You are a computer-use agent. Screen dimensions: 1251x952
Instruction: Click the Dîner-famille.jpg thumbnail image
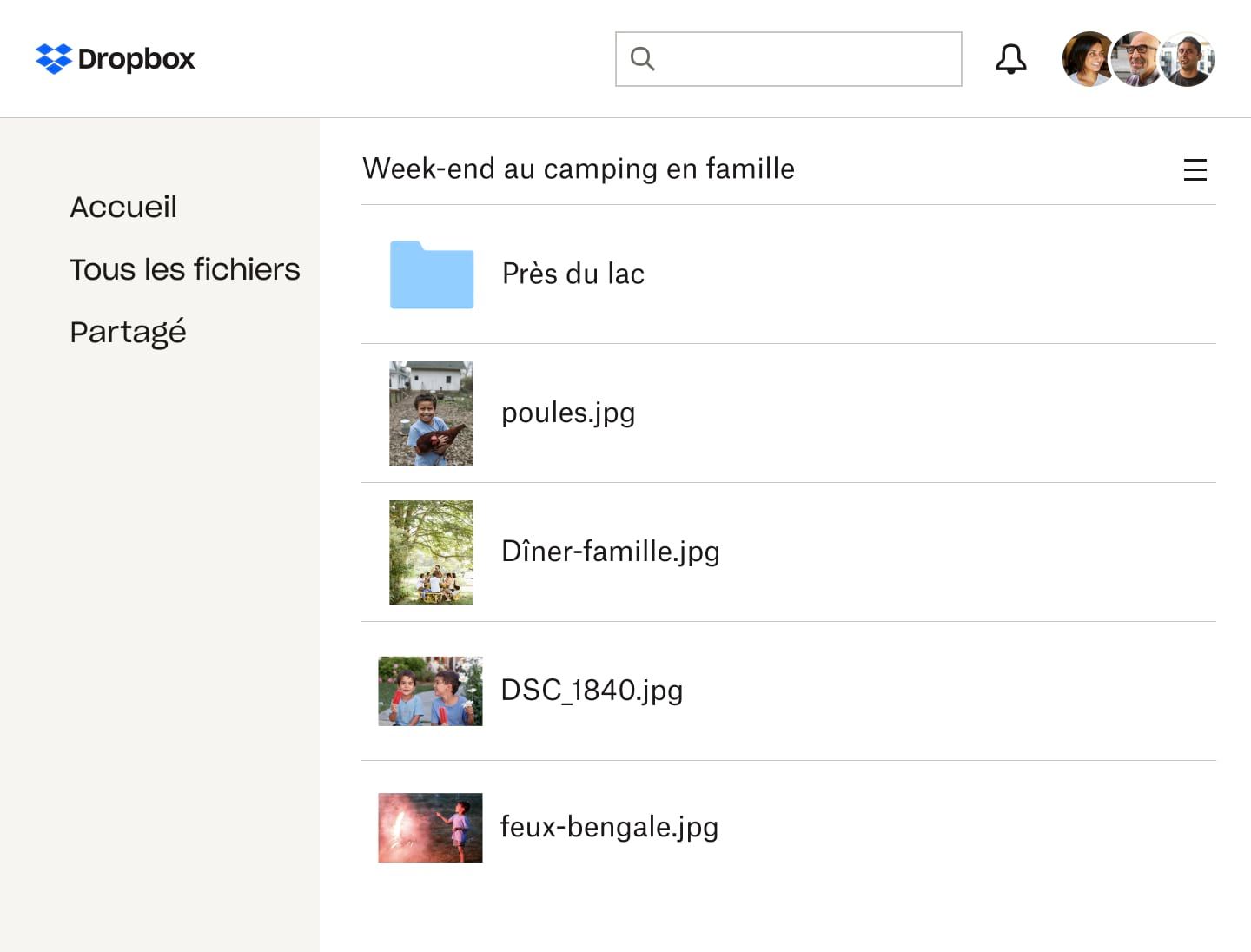[431, 552]
